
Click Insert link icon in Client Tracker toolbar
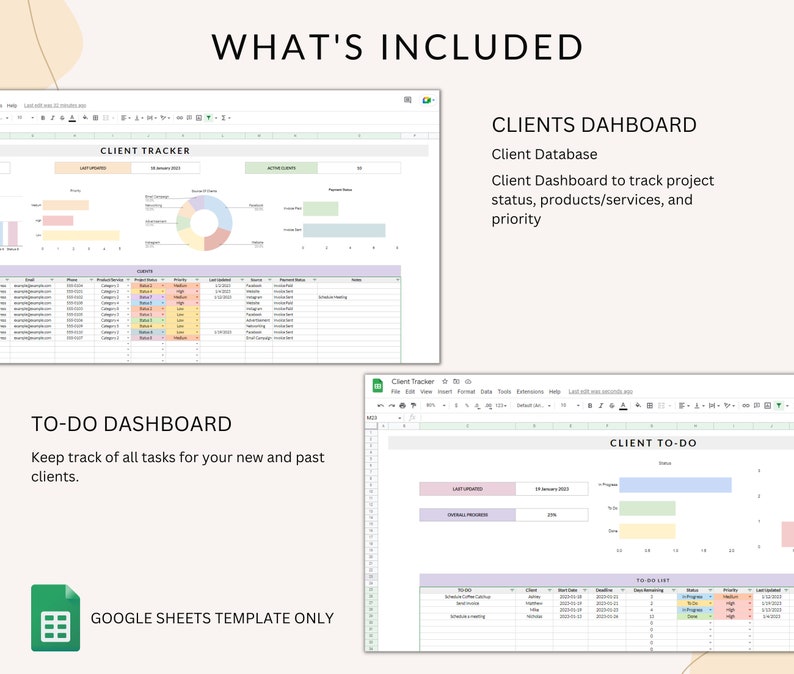coord(180,118)
